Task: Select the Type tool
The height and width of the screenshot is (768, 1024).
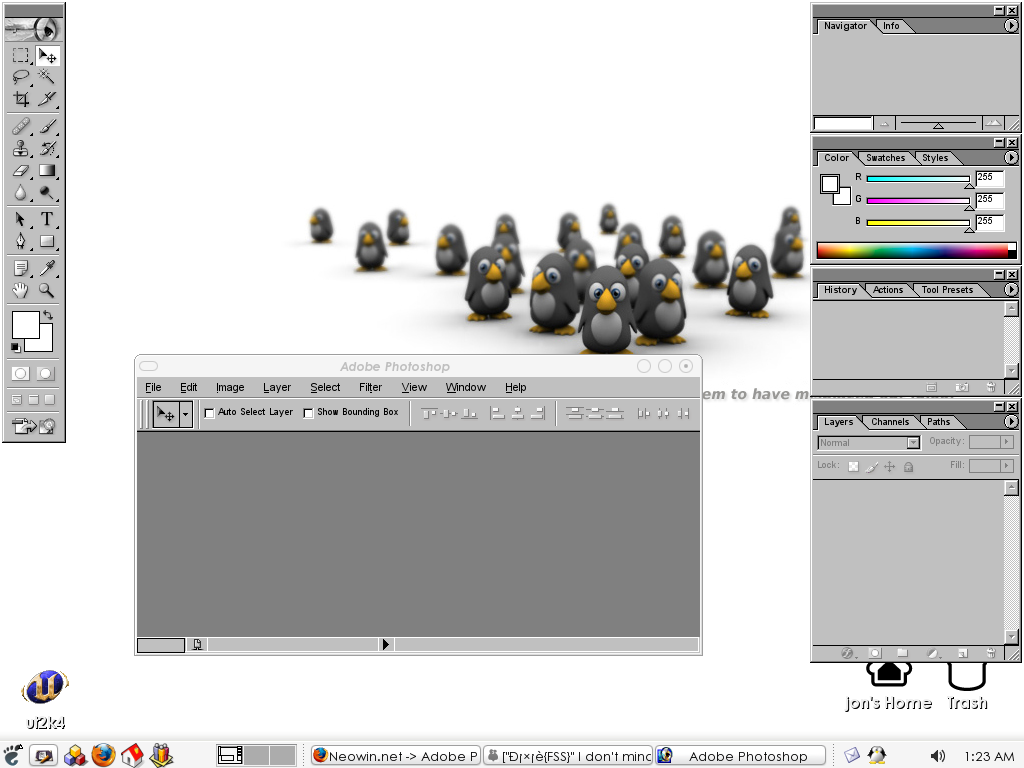Action: click(x=47, y=219)
